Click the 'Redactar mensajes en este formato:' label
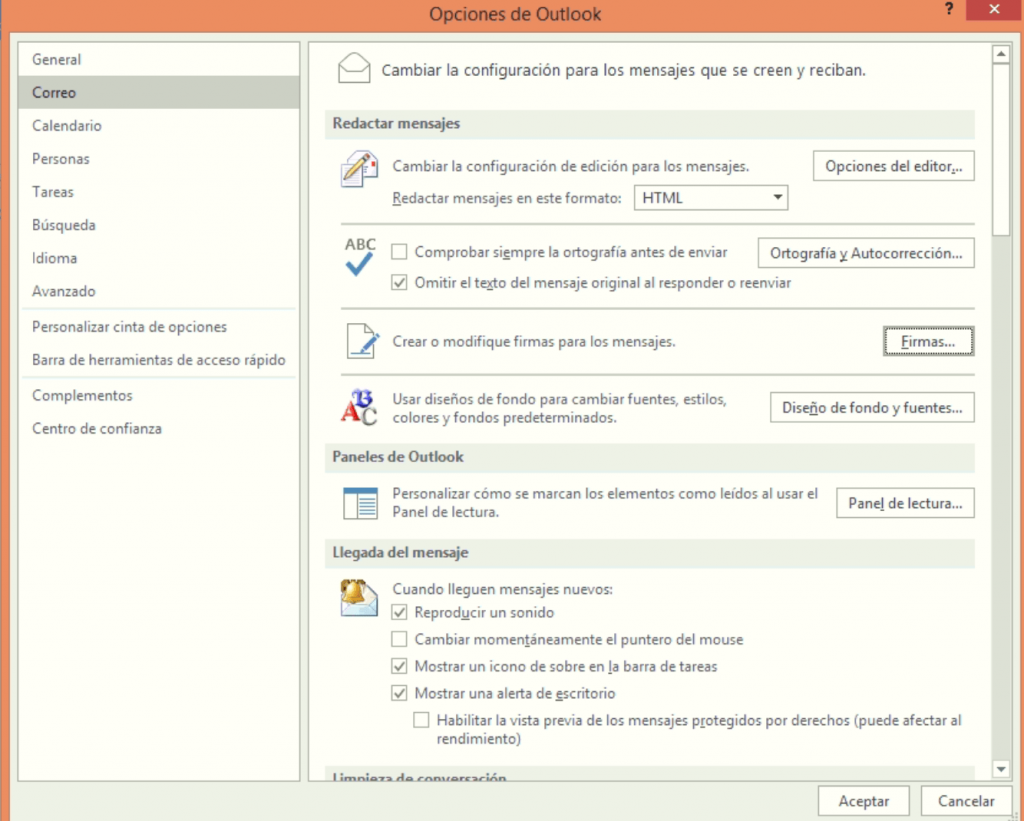 507,198
